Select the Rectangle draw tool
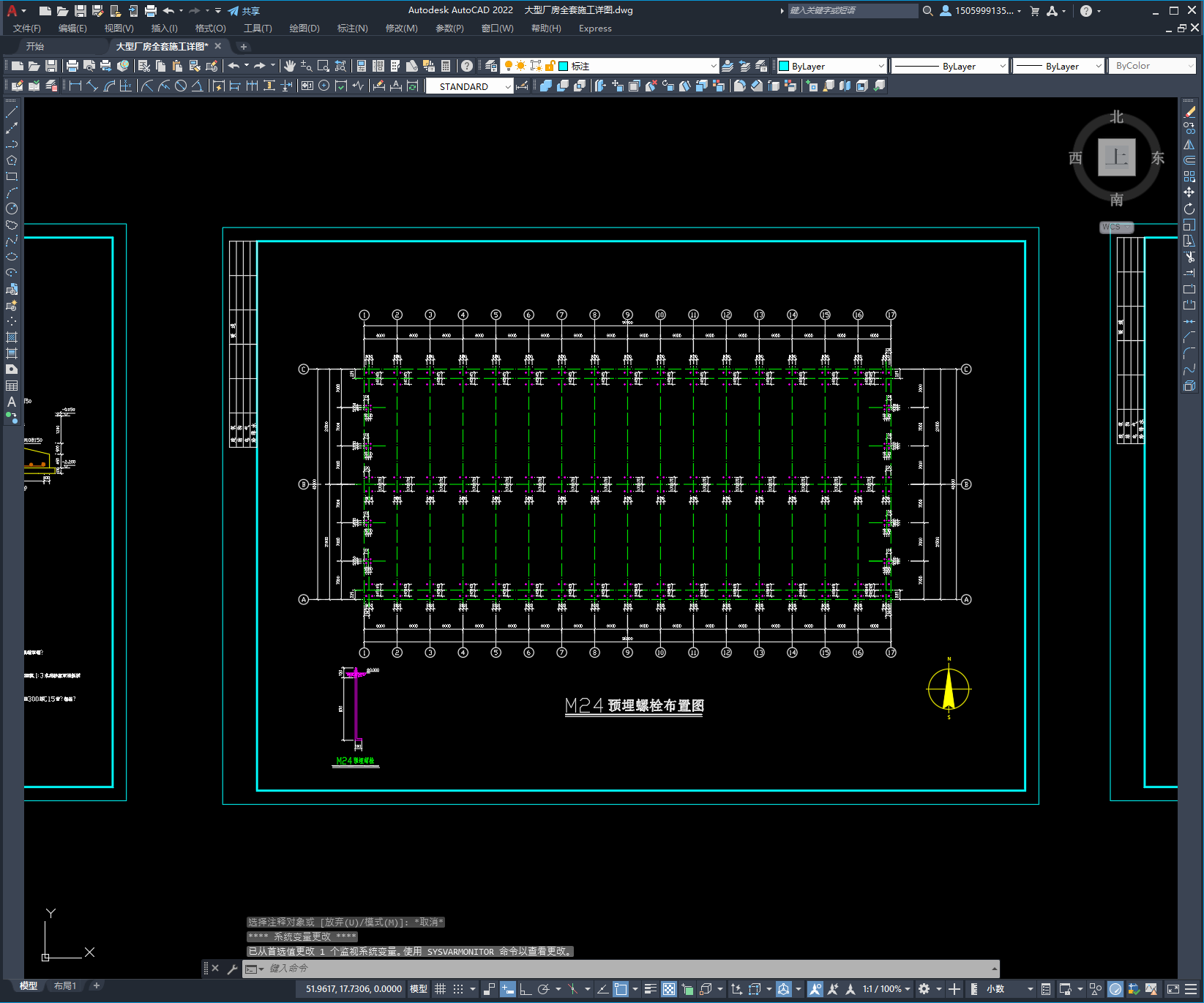 tap(12, 176)
